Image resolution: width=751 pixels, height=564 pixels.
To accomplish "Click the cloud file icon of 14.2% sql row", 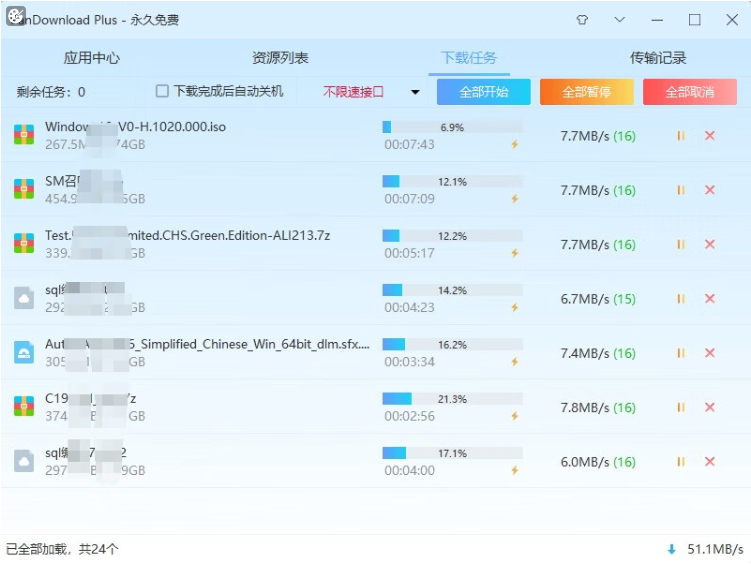I will click(24, 298).
